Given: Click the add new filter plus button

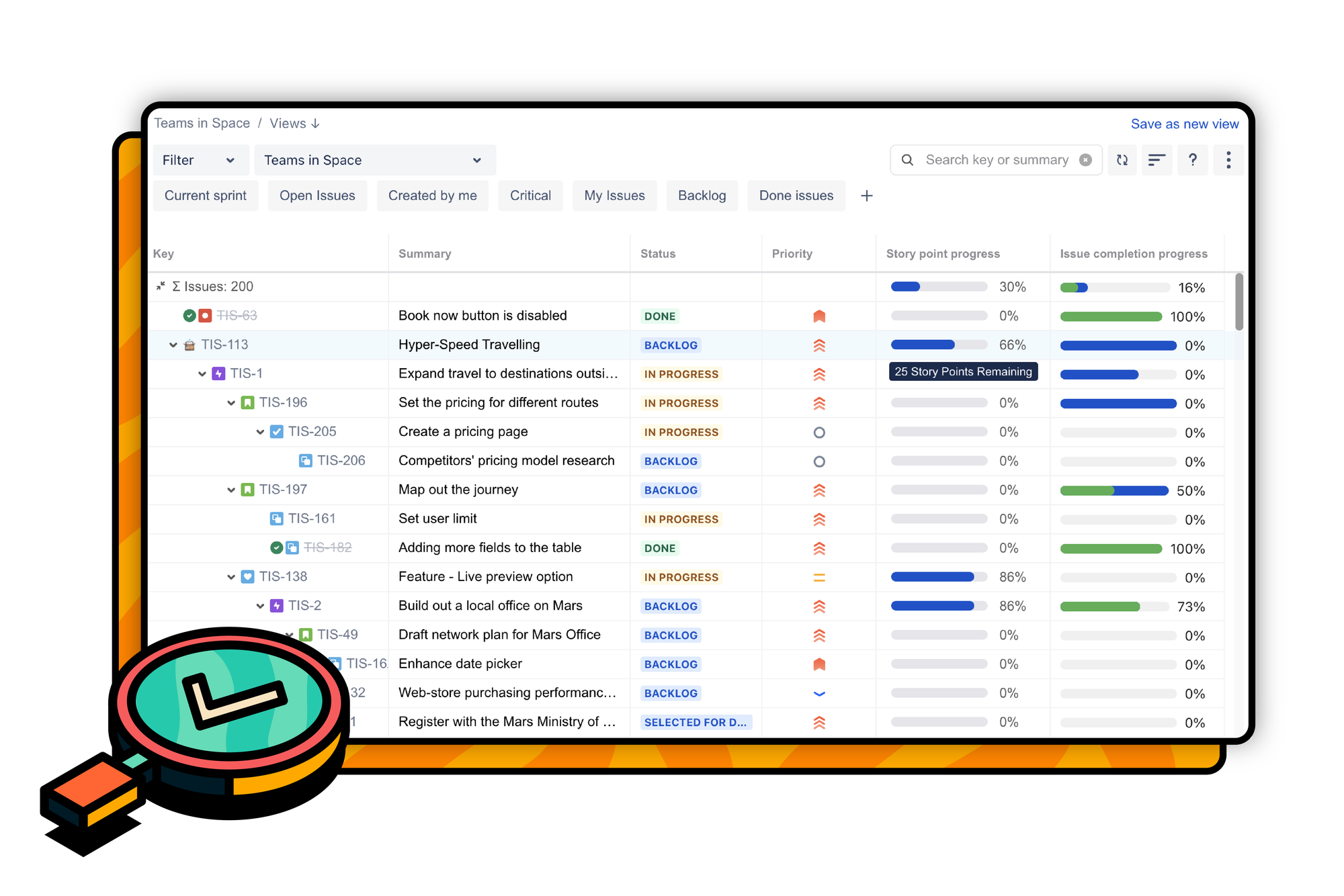Looking at the screenshot, I should click(x=866, y=195).
